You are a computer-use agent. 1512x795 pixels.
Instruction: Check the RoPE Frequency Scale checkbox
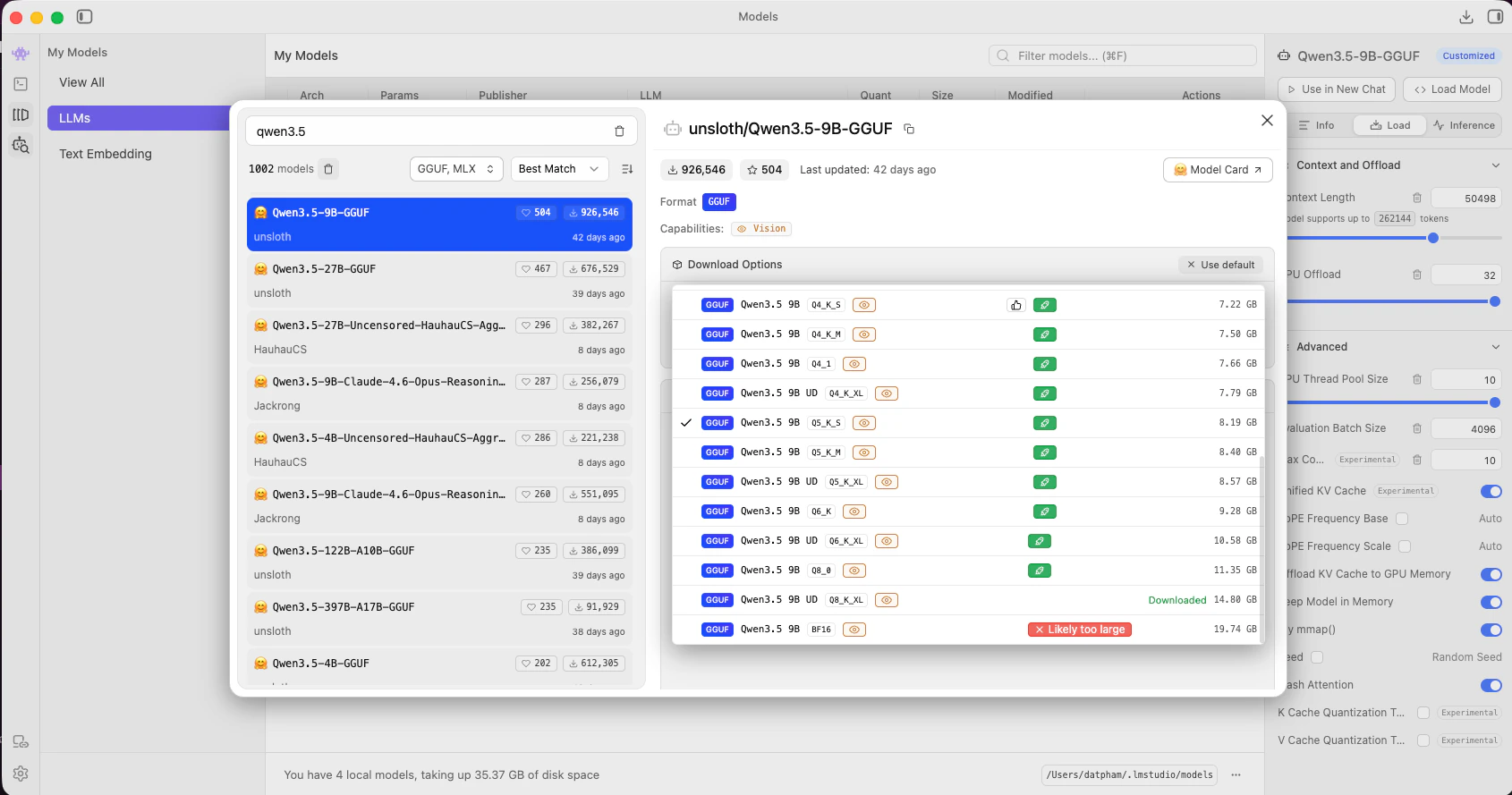[1405, 546]
